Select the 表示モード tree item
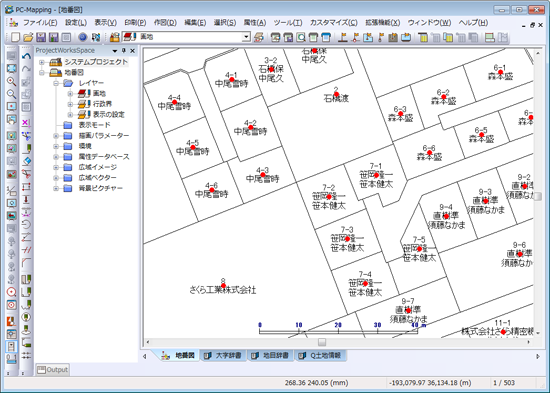550x393 pixels. (94, 125)
